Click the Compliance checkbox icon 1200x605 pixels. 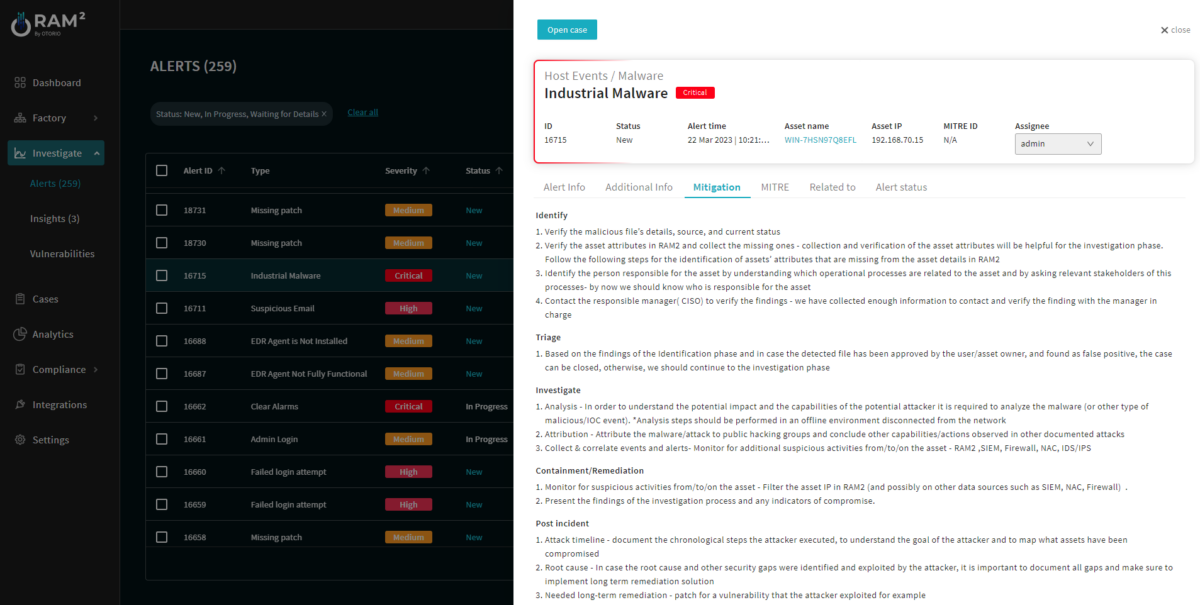pos(20,370)
